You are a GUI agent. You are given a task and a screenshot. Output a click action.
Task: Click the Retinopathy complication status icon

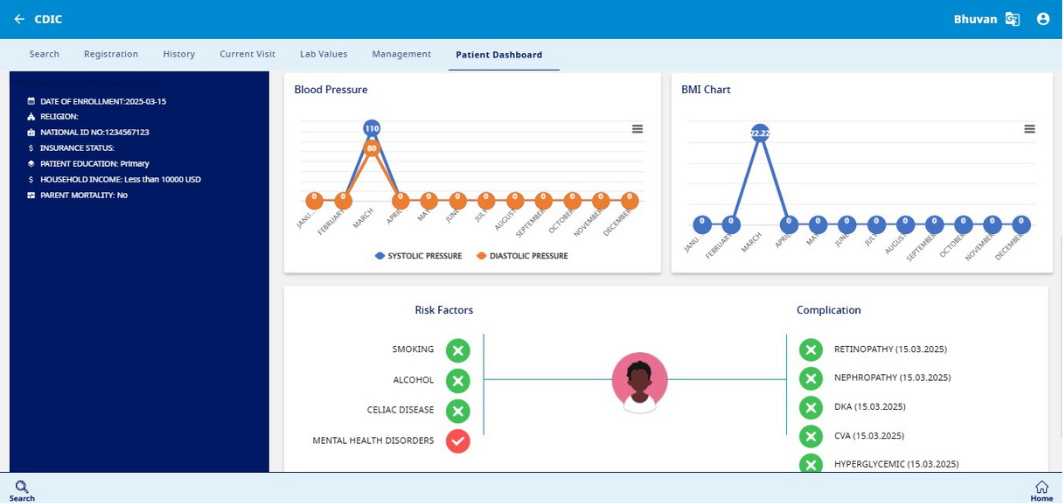811,350
